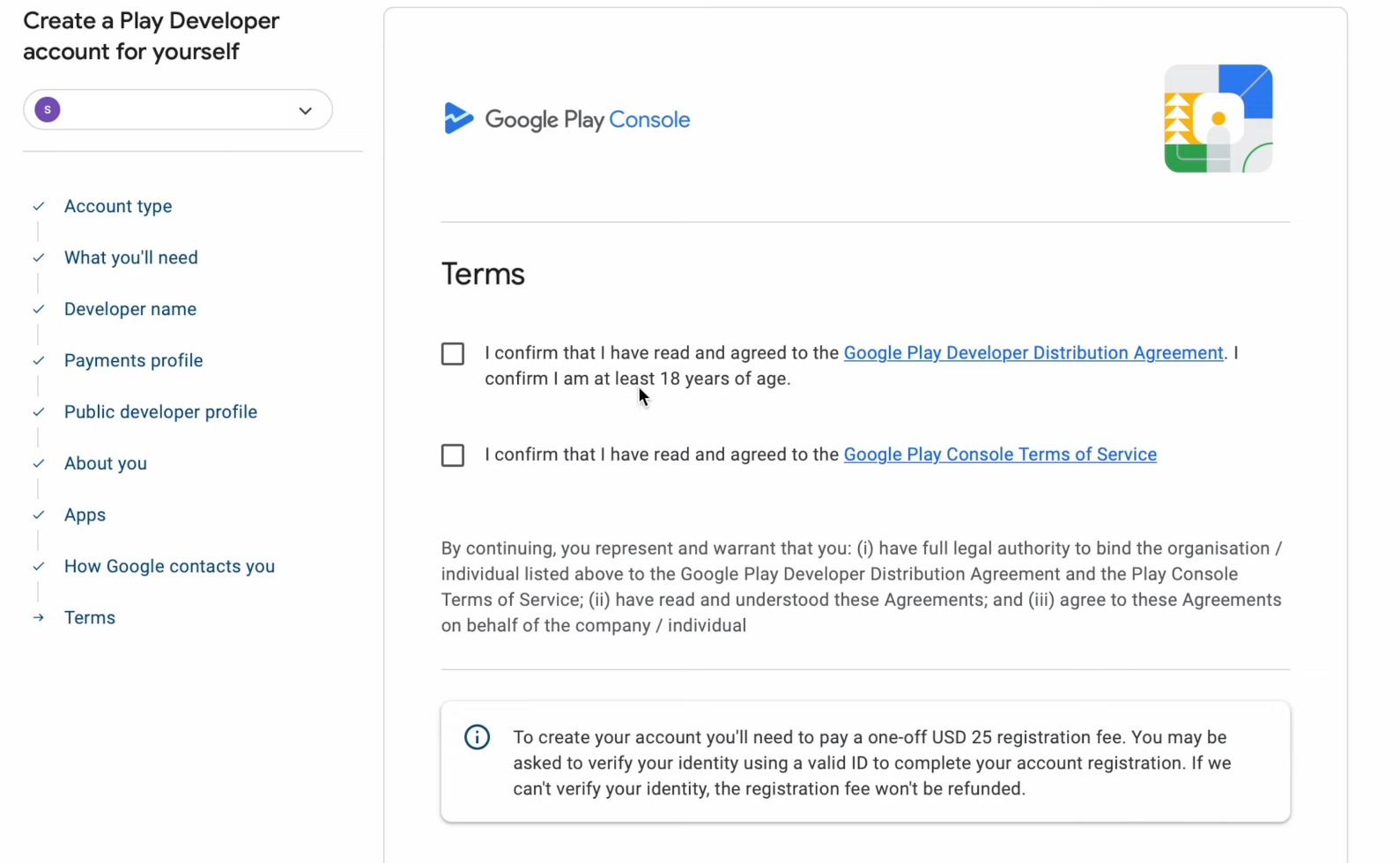1400x863 pixels.
Task: Go to How Google contacts you step
Action: (x=170, y=566)
